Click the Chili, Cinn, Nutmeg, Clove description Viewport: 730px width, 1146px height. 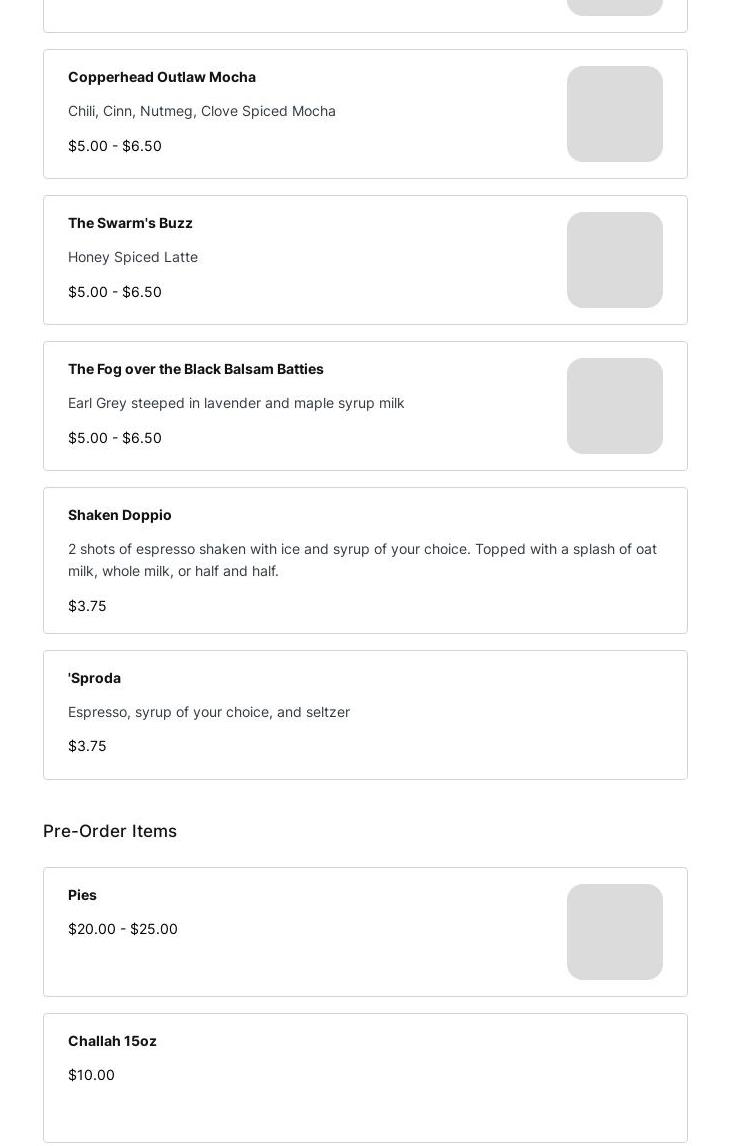point(202,111)
